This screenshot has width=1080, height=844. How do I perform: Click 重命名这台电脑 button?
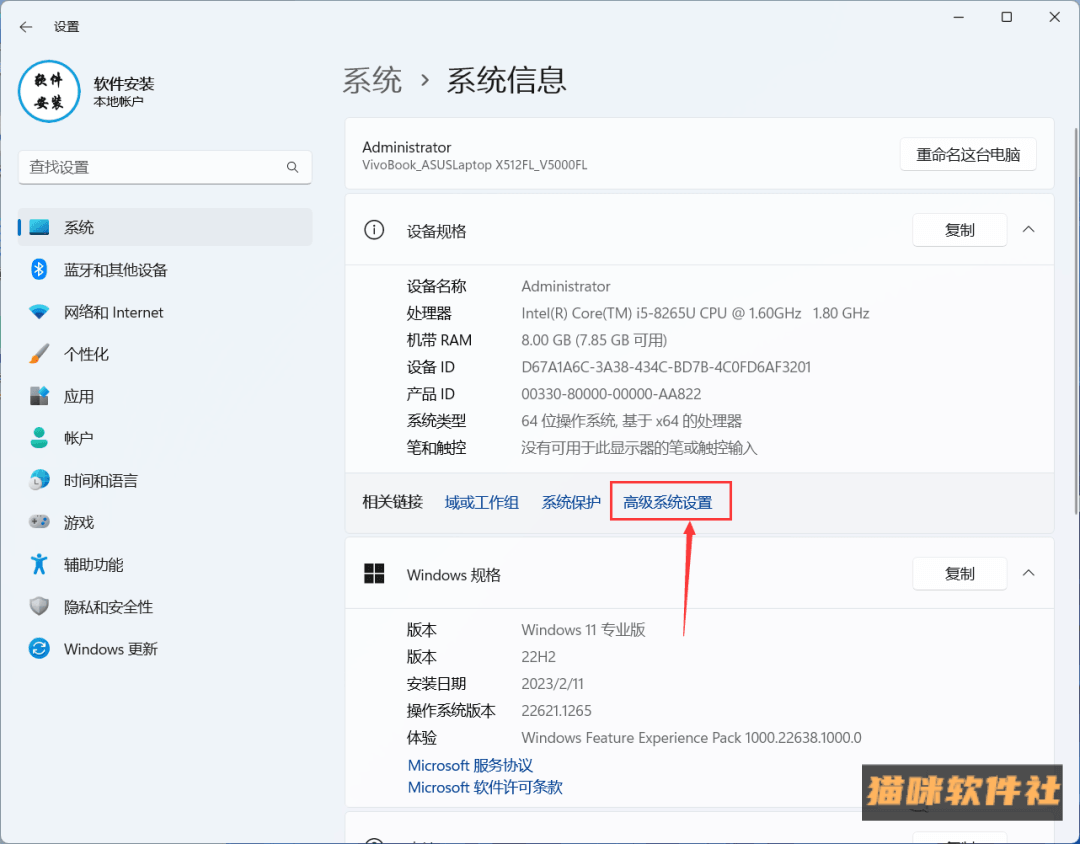[x=968, y=154]
